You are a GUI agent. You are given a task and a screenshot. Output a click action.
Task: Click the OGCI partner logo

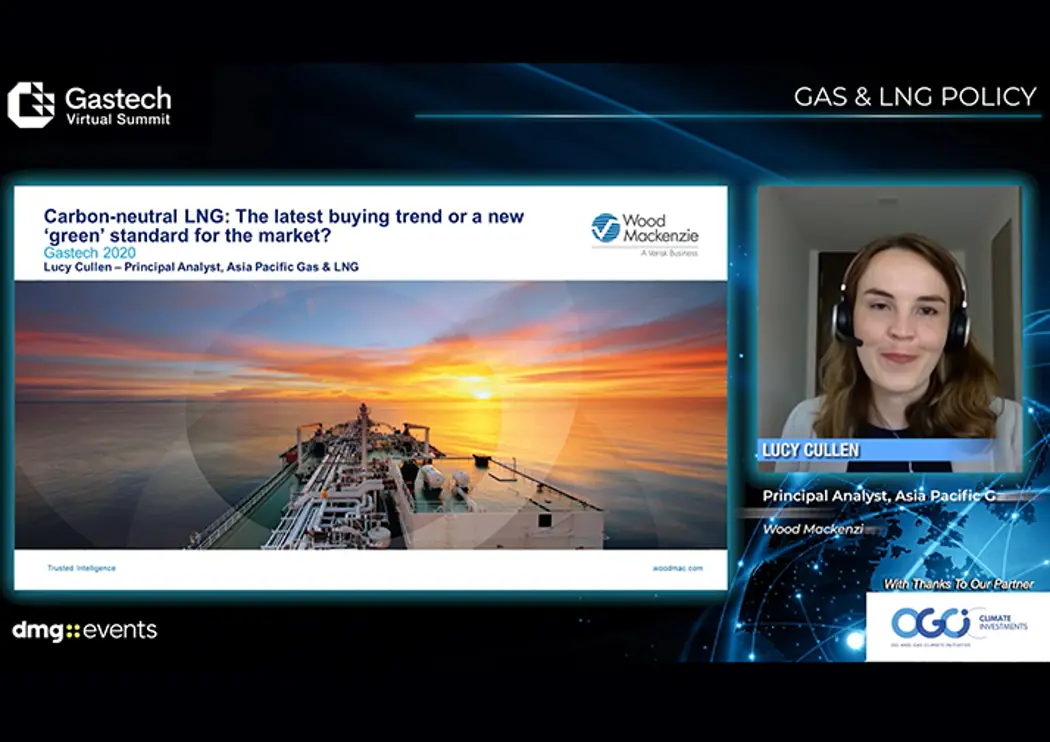pos(930,622)
